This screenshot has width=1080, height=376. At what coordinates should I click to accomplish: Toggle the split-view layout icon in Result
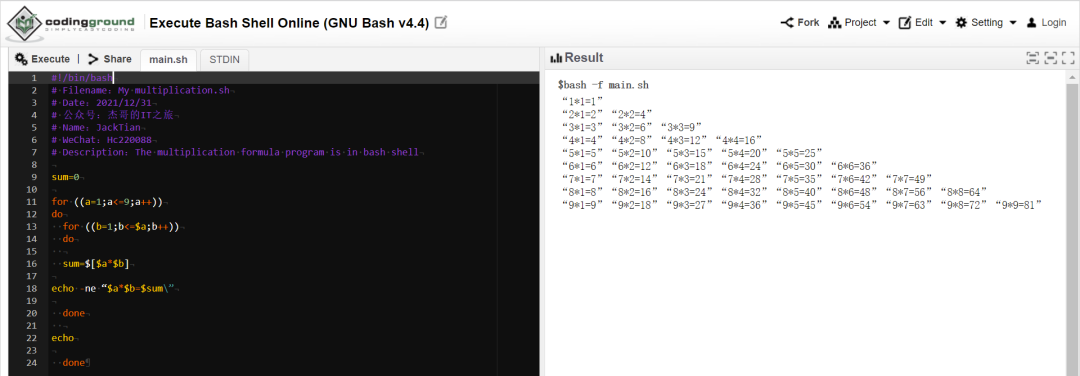click(x=1032, y=58)
